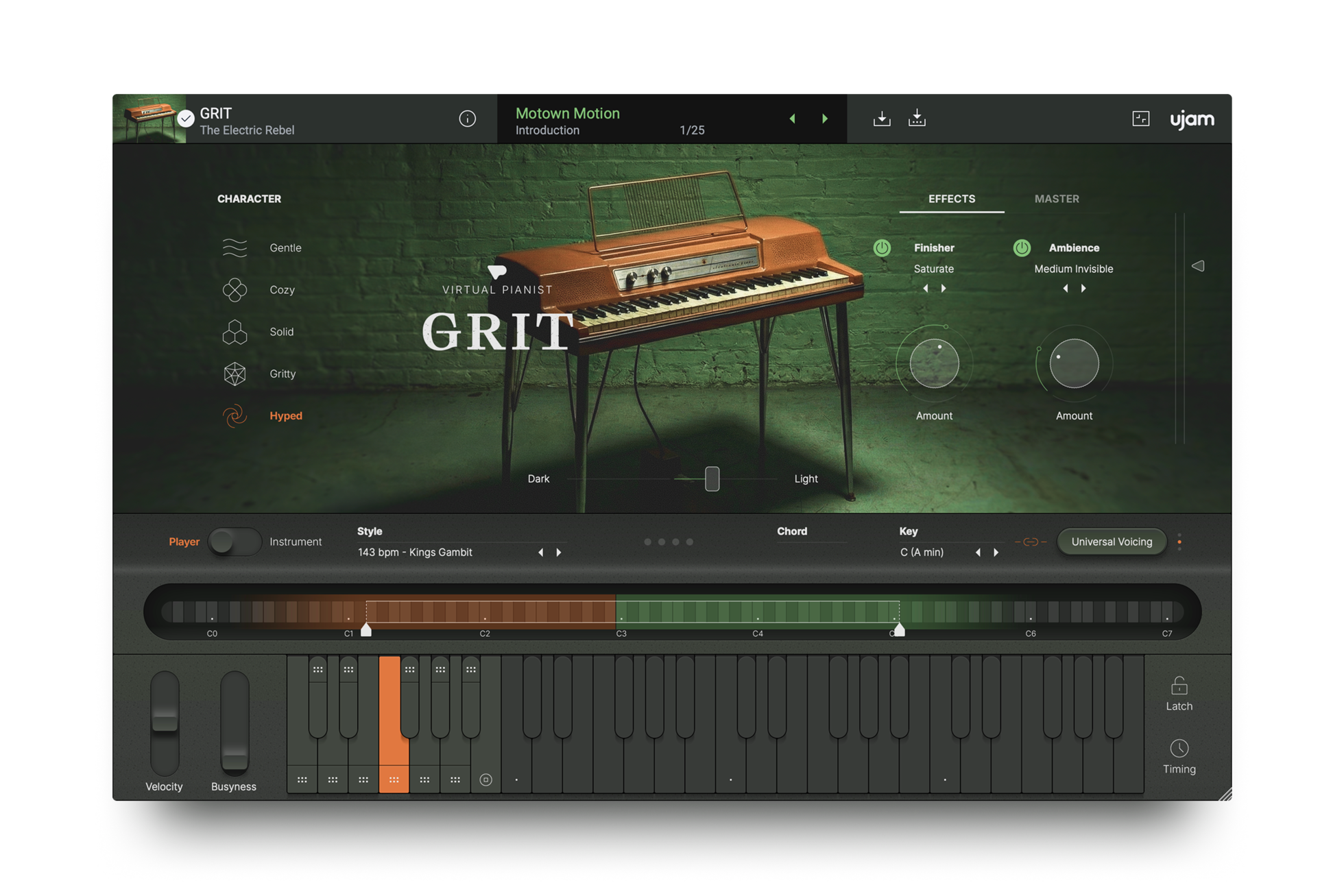Image resolution: width=1344 pixels, height=896 pixels.
Task: Switch to the MASTER tab
Action: (x=1056, y=199)
